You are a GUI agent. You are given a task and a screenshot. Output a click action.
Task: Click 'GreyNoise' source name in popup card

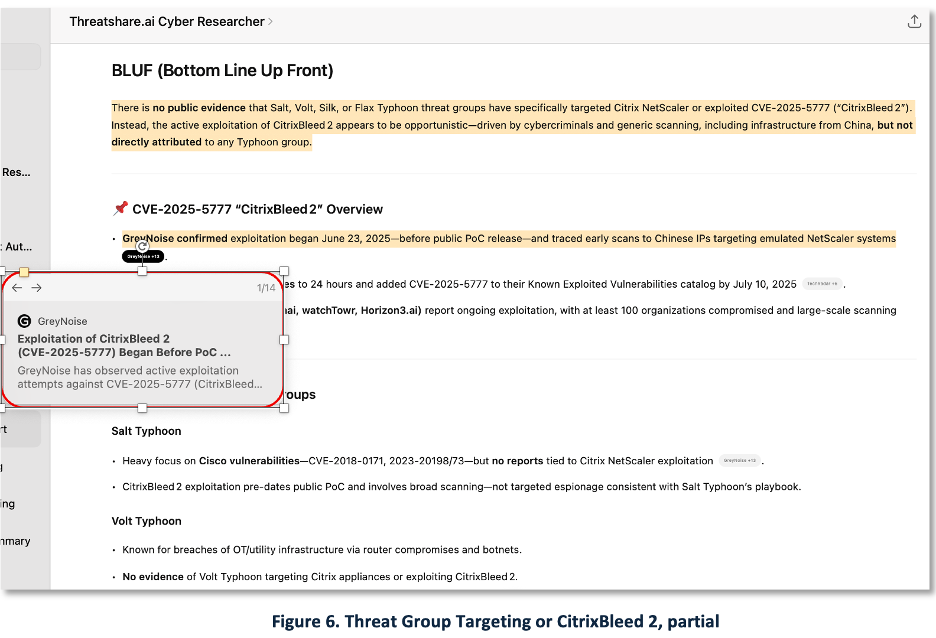point(62,321)
